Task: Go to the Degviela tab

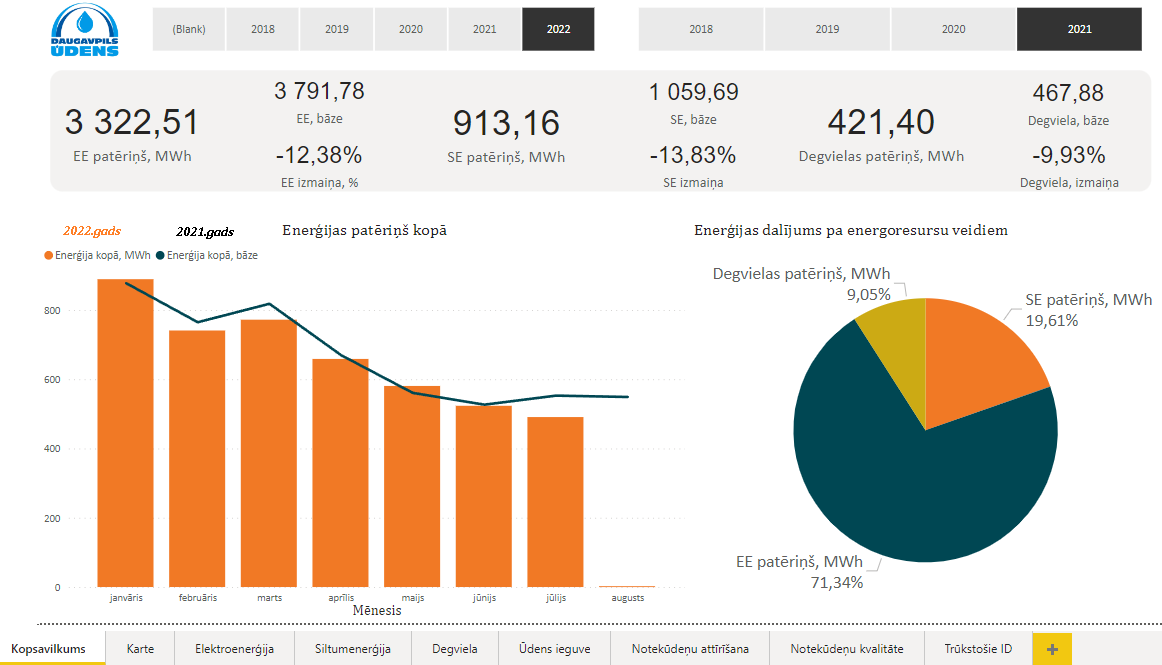Action: point(454,649)
